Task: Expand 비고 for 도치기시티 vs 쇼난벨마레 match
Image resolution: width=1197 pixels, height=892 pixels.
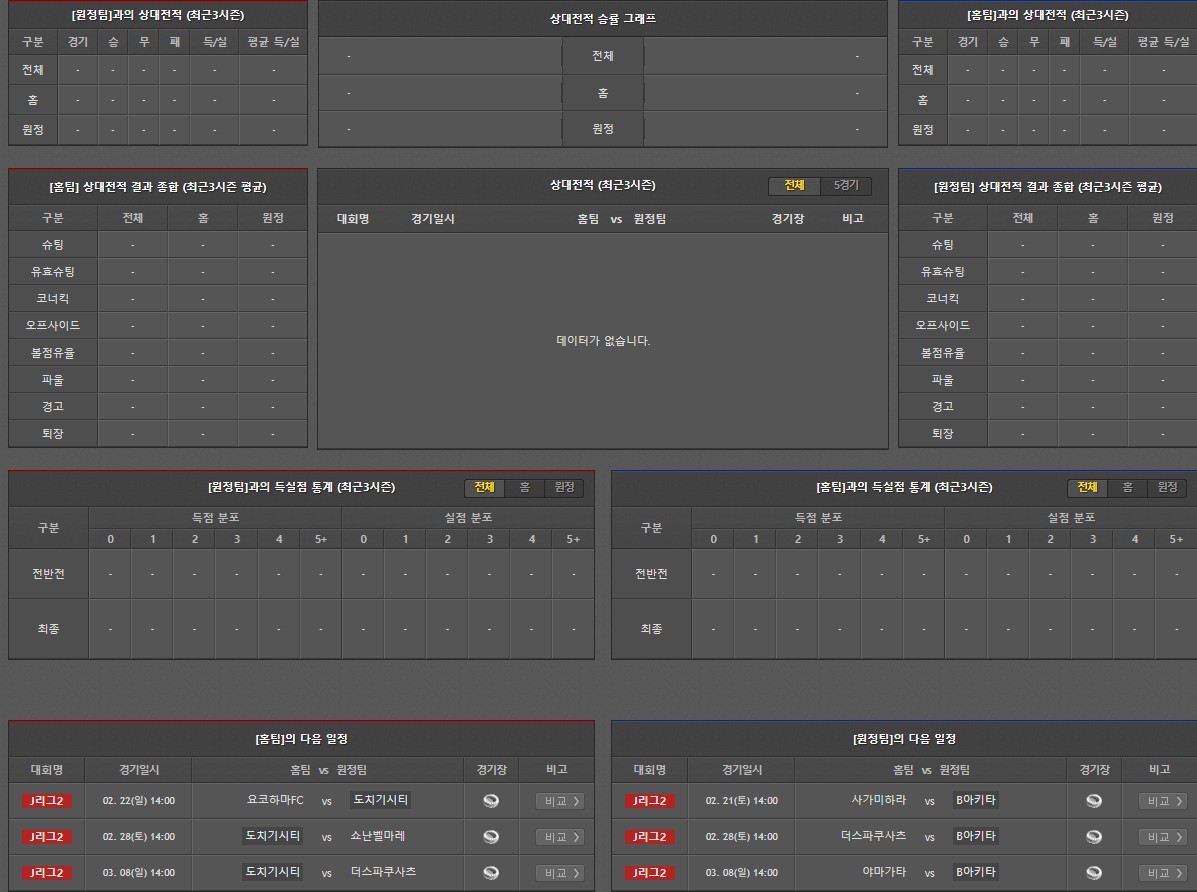Action: (560, 837)
